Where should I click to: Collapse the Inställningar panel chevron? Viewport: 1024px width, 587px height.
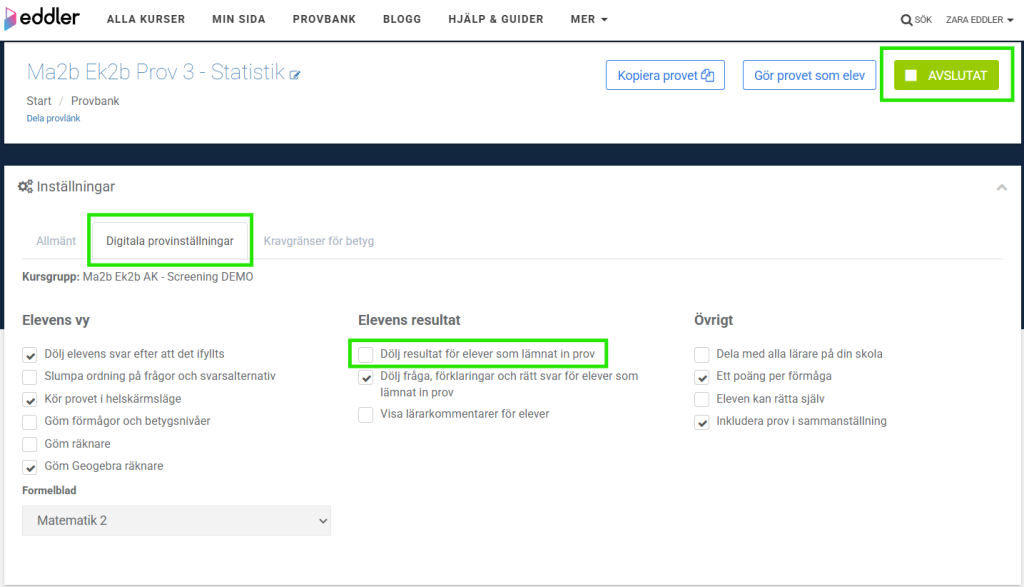(1001, 187)
